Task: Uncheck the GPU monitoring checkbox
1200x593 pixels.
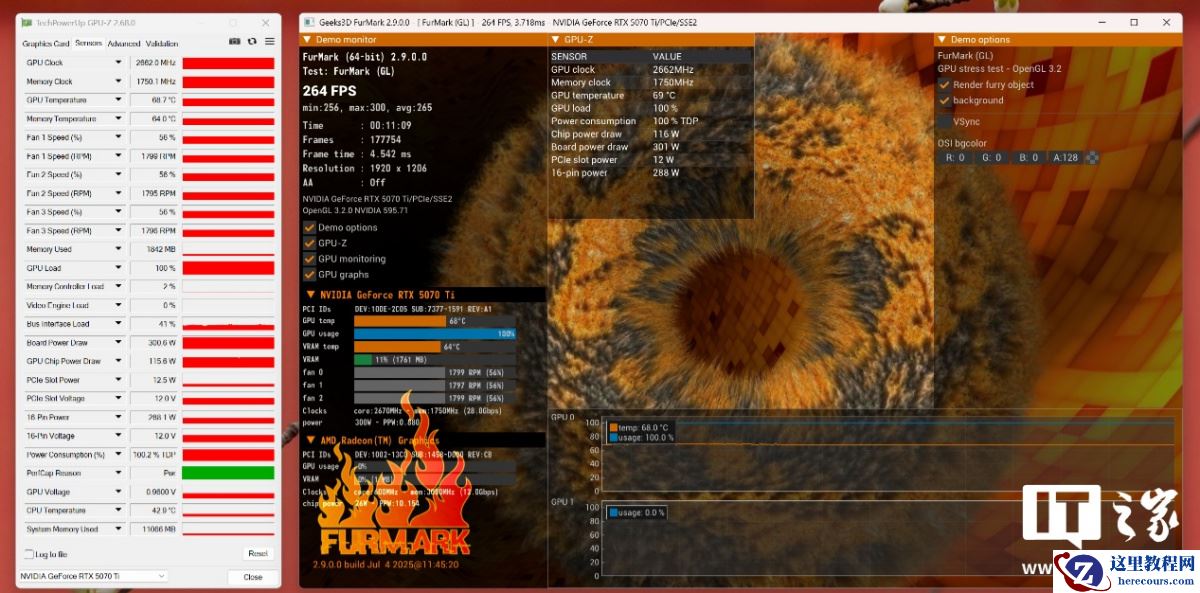Action: [x=309, y=259]
